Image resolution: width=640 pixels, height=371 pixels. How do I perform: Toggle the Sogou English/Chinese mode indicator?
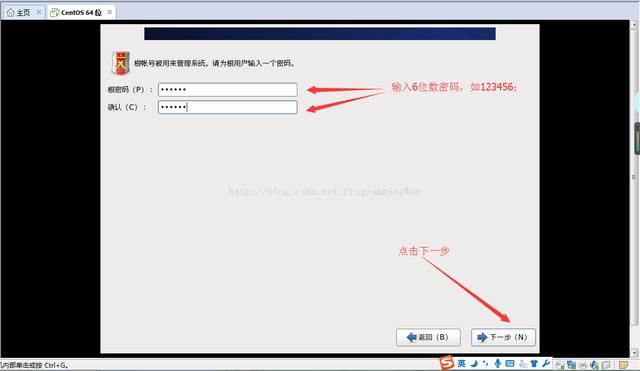tap(461, 363)
